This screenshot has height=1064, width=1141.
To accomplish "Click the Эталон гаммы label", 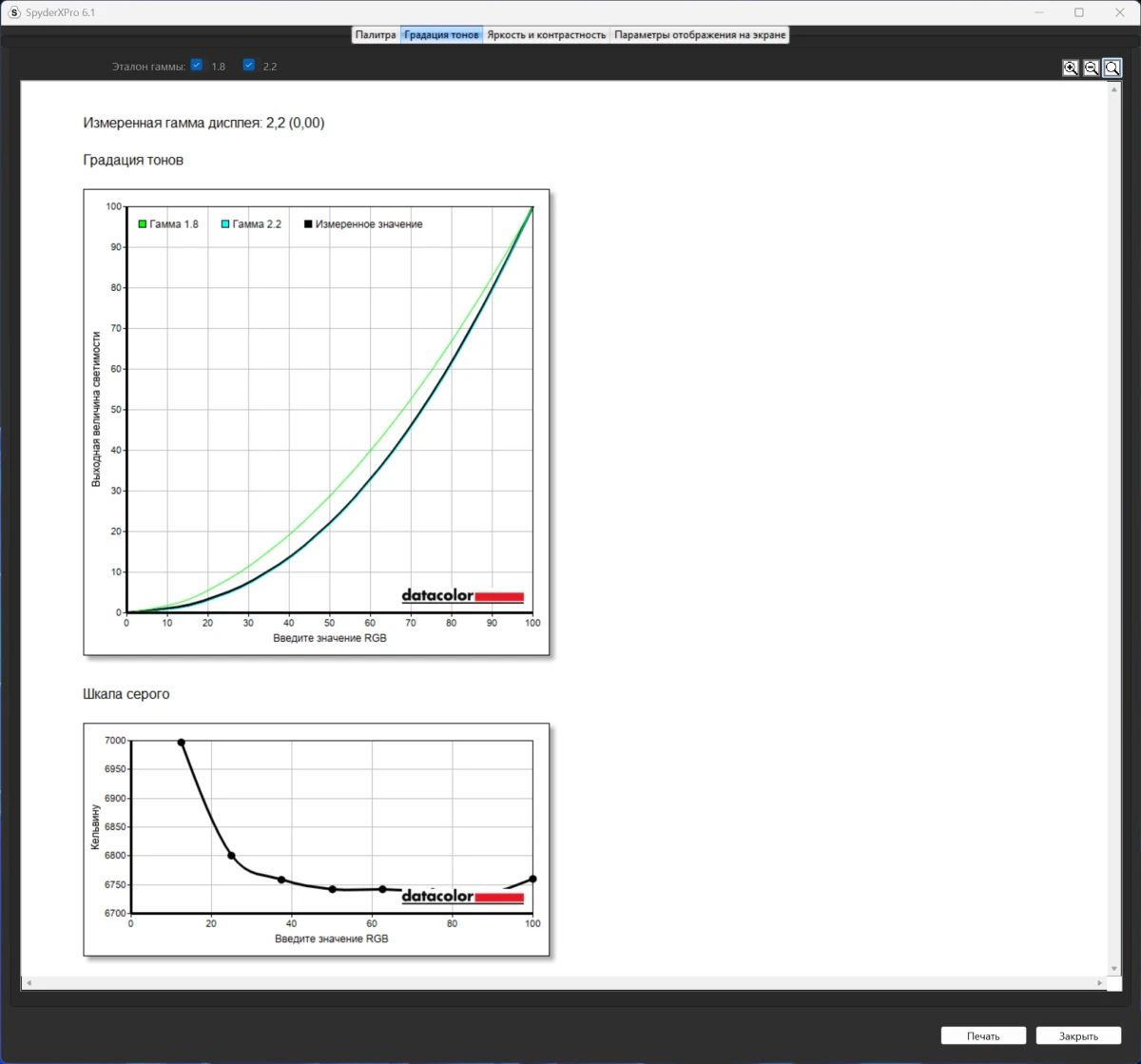I will click(x=148, y=67).
